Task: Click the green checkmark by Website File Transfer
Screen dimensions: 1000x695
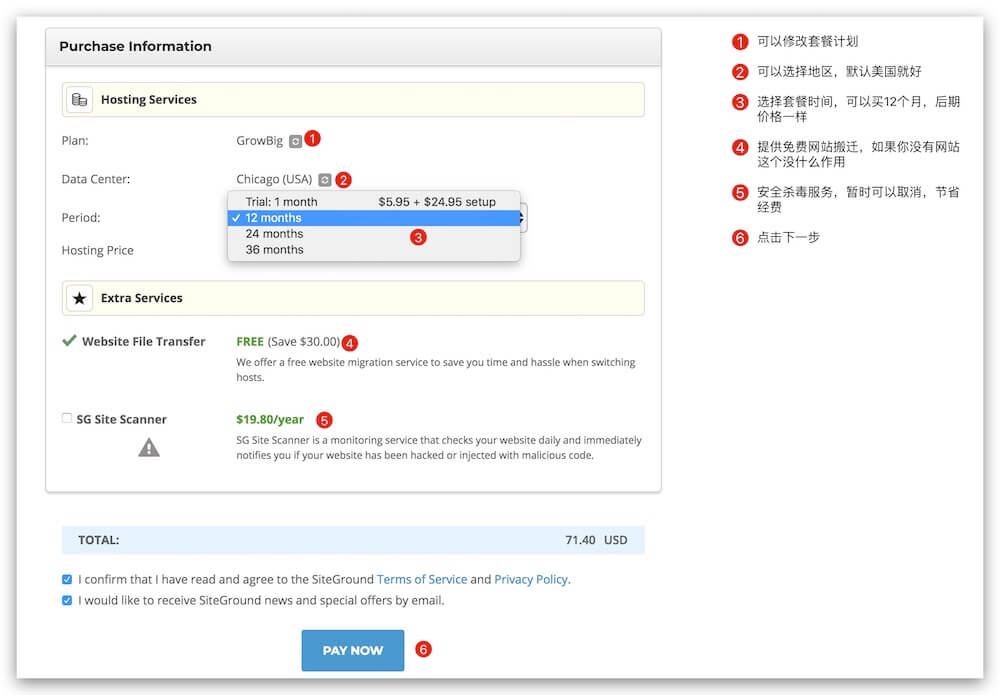Action: coord(69,341)
